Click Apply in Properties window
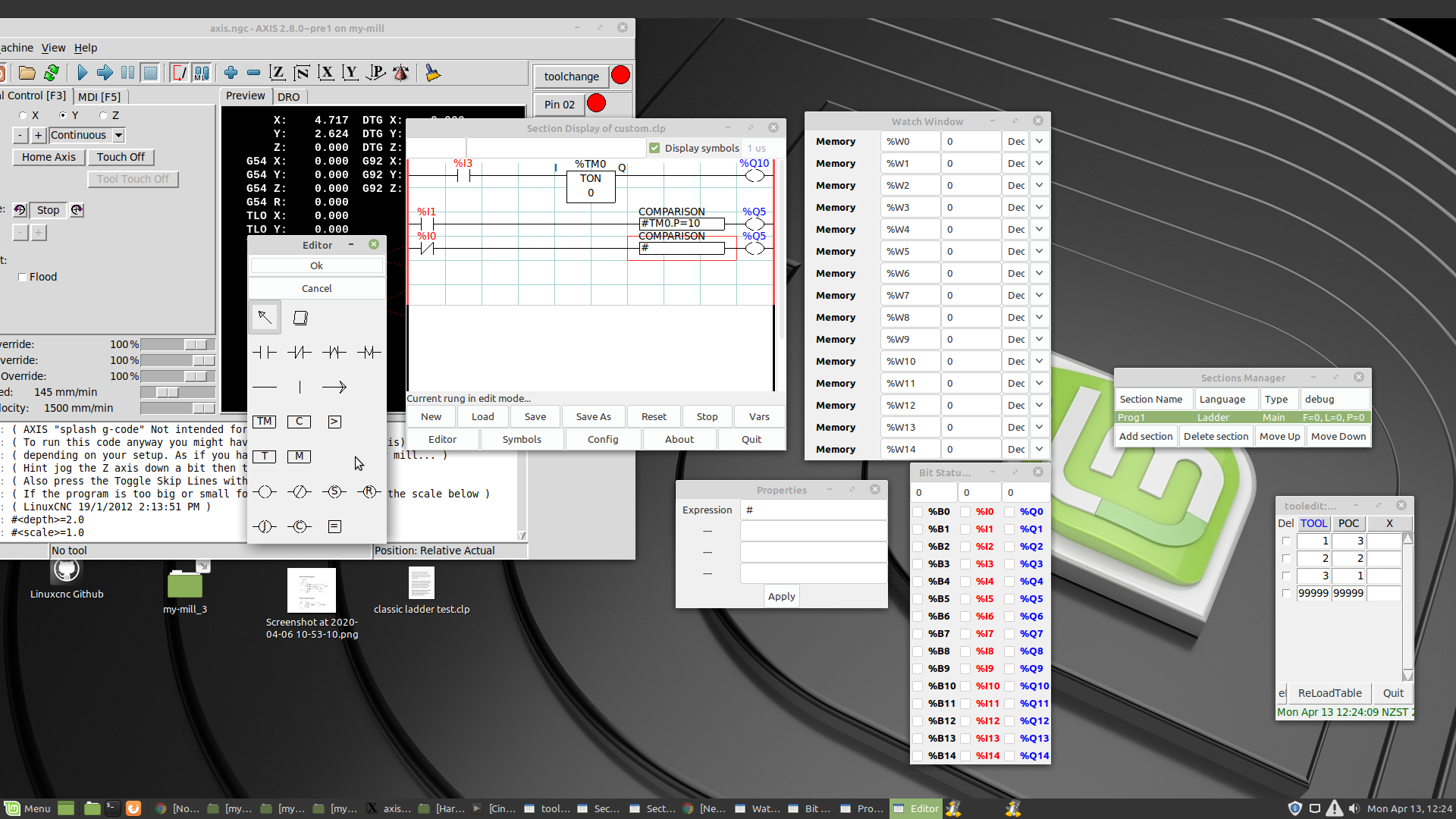The height and width of the screenshot is (819, 1456). coord(781,596)
